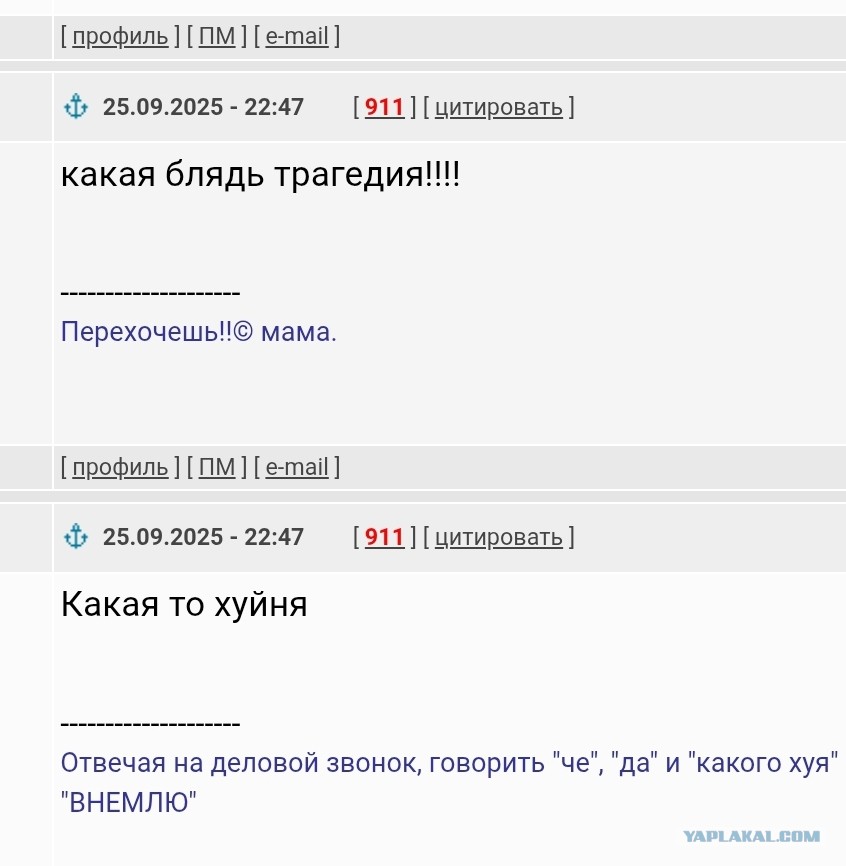Image resolution: width=846 pixels, height=866 pixels.
Task: Open the YAPLAKAL.COM watermark logo
Action: [x=752, y=836]
